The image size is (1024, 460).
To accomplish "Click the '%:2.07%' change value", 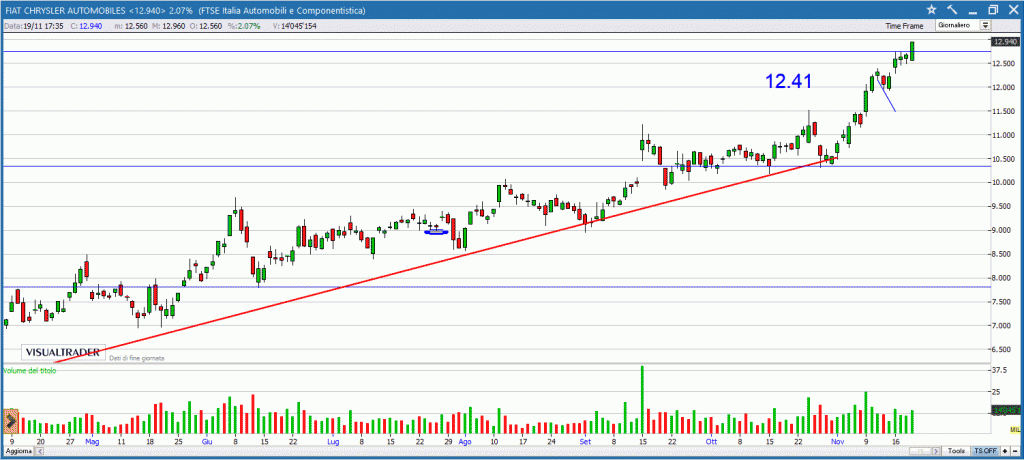I will click(x=245, y=26).
